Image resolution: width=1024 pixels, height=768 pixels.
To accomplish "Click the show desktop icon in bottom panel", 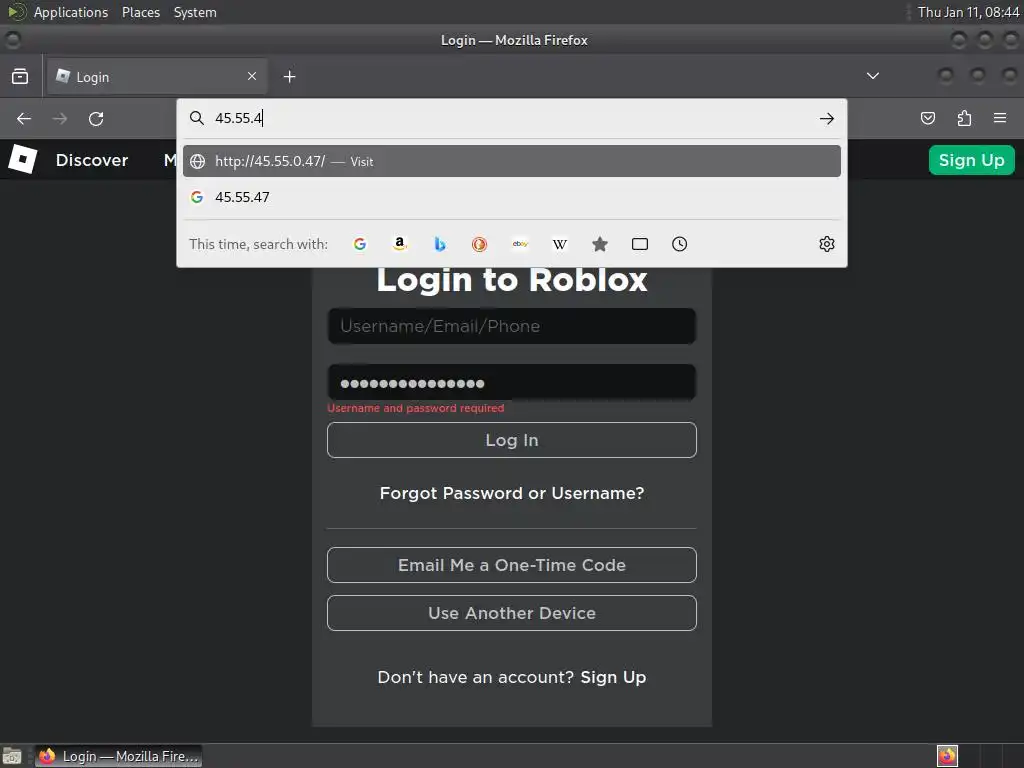I will (12, 756).
